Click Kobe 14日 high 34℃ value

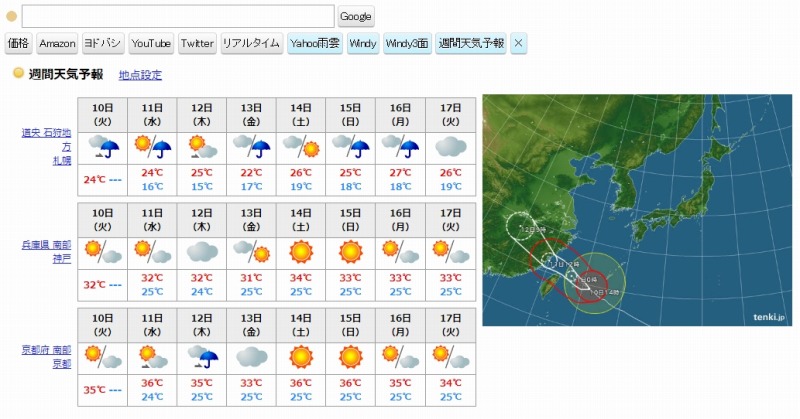pyautogui.click(x=301, y=278)
